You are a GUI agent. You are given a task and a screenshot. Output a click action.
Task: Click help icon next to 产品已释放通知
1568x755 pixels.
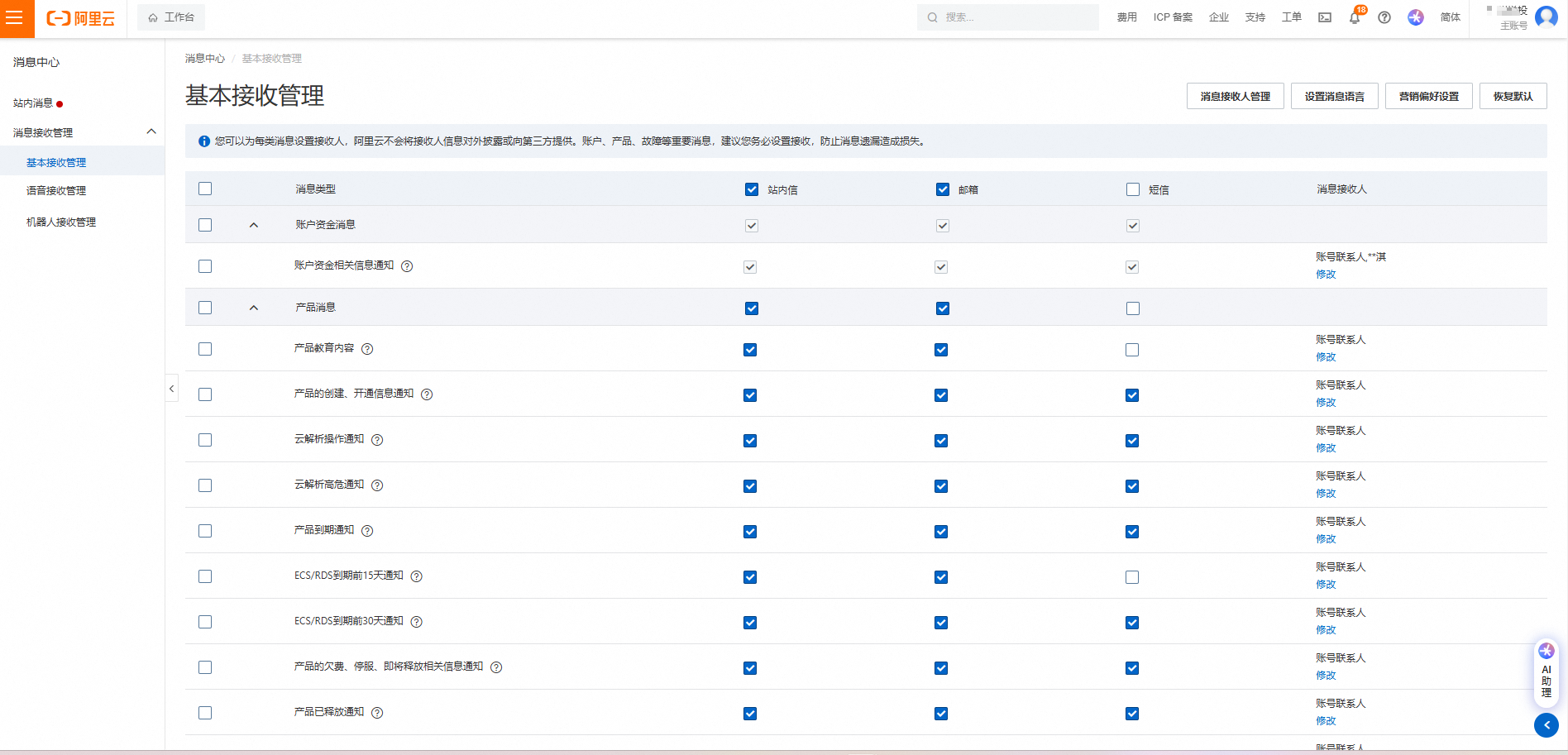coord(377,713)
